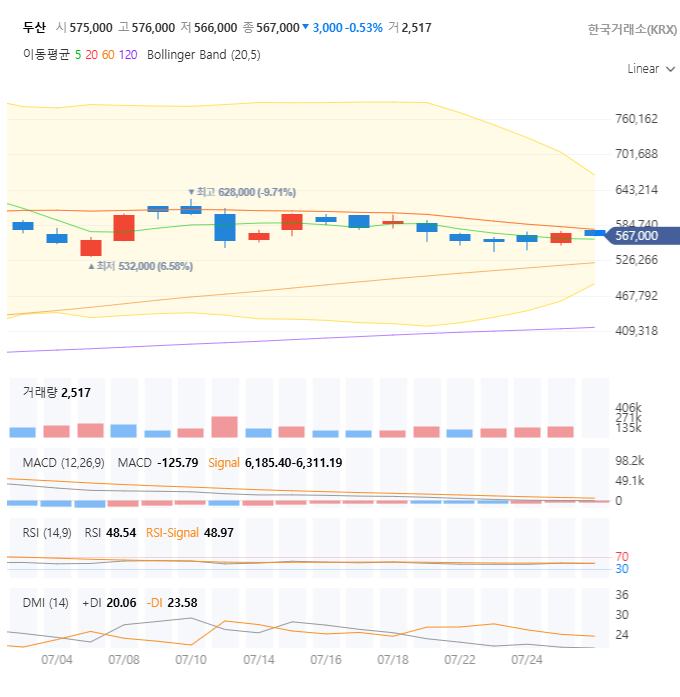Click the 한국거래소(KRX) exchange label

pos(632,29)
